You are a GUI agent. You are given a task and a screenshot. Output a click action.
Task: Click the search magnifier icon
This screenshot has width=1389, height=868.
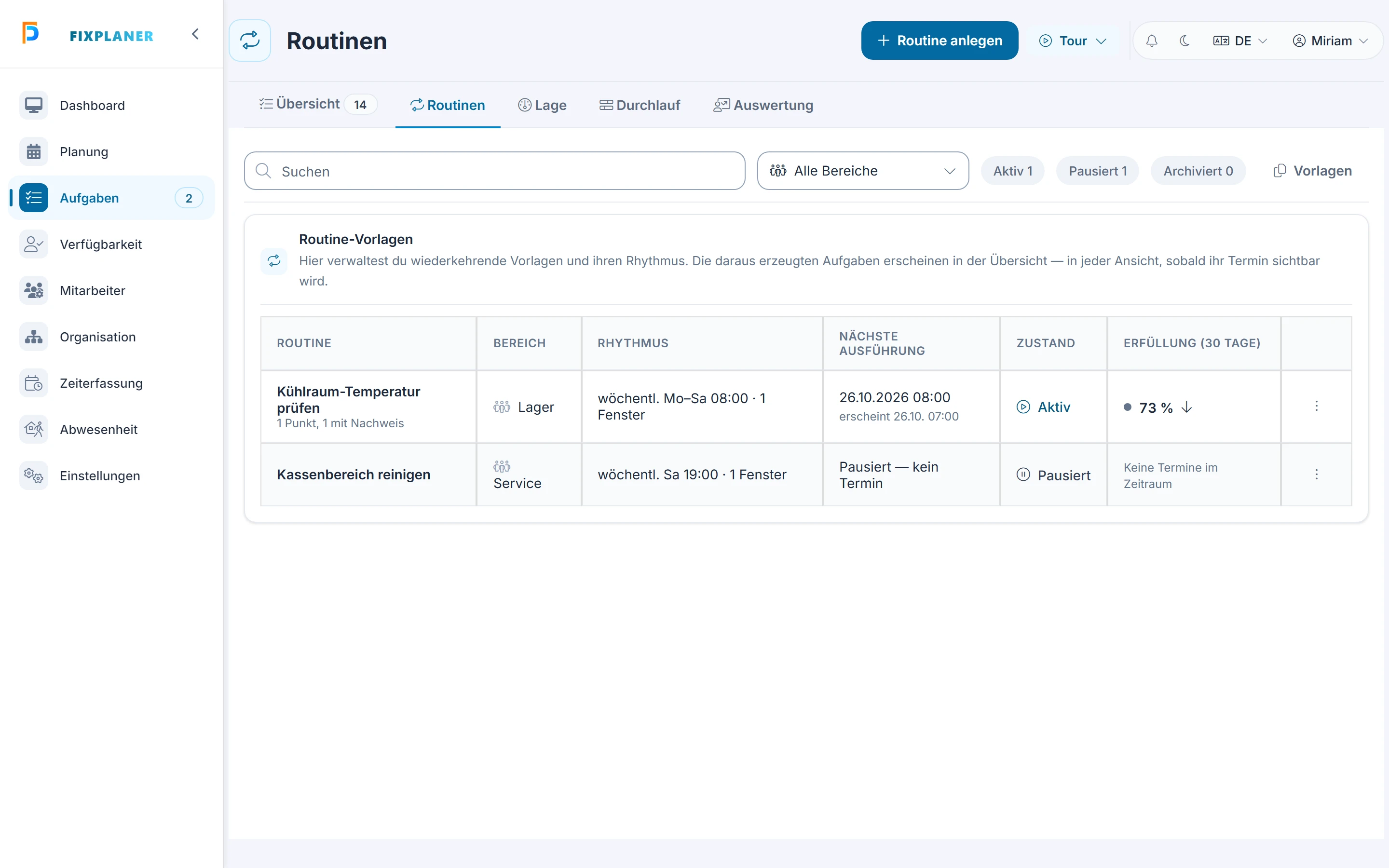pyautogui.click(x=263, y=171)
